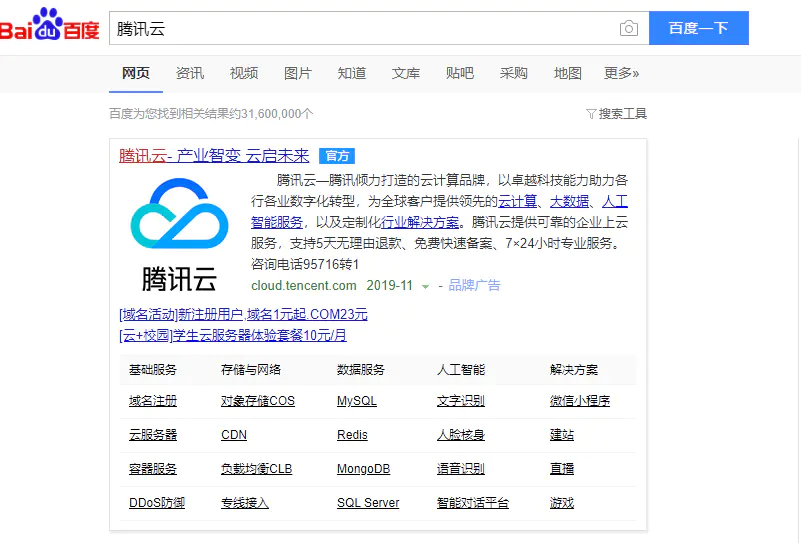Click the 腾讯云 cloud logo thumbnail

pyautogui.click(x=179, y=235)
